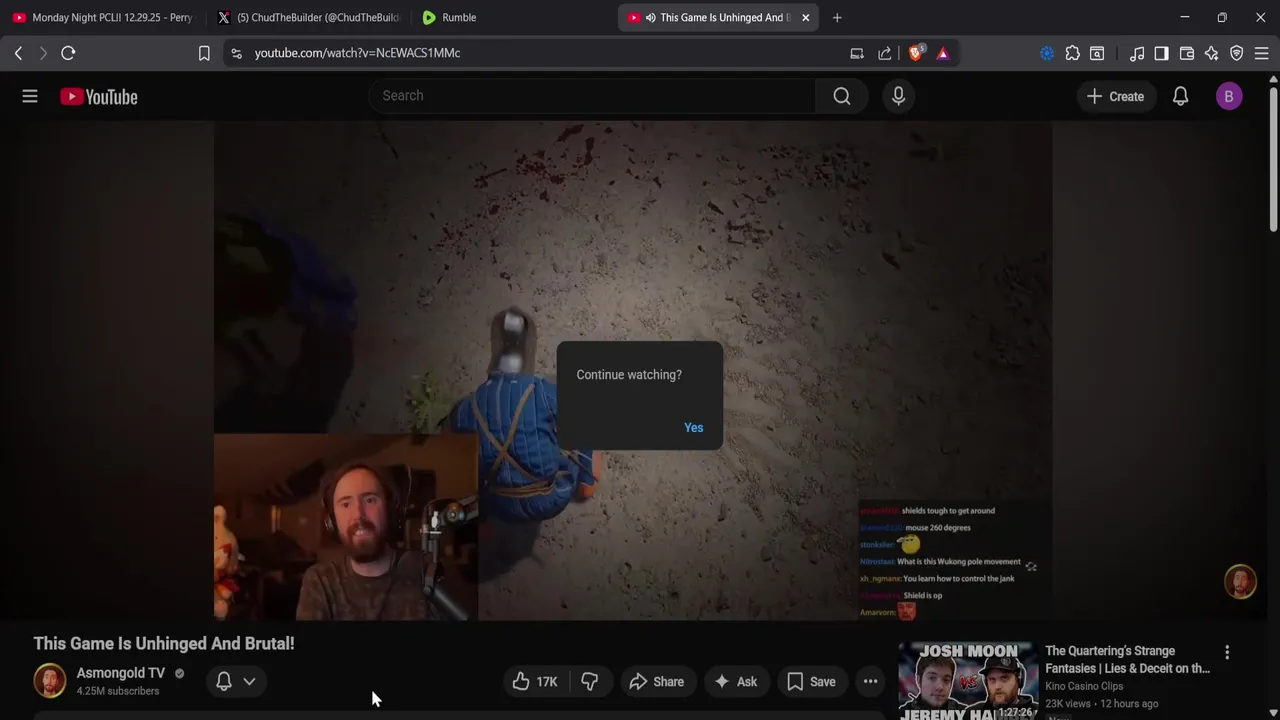
Task: Click the browser Back arrow
Action: [18, 53]
